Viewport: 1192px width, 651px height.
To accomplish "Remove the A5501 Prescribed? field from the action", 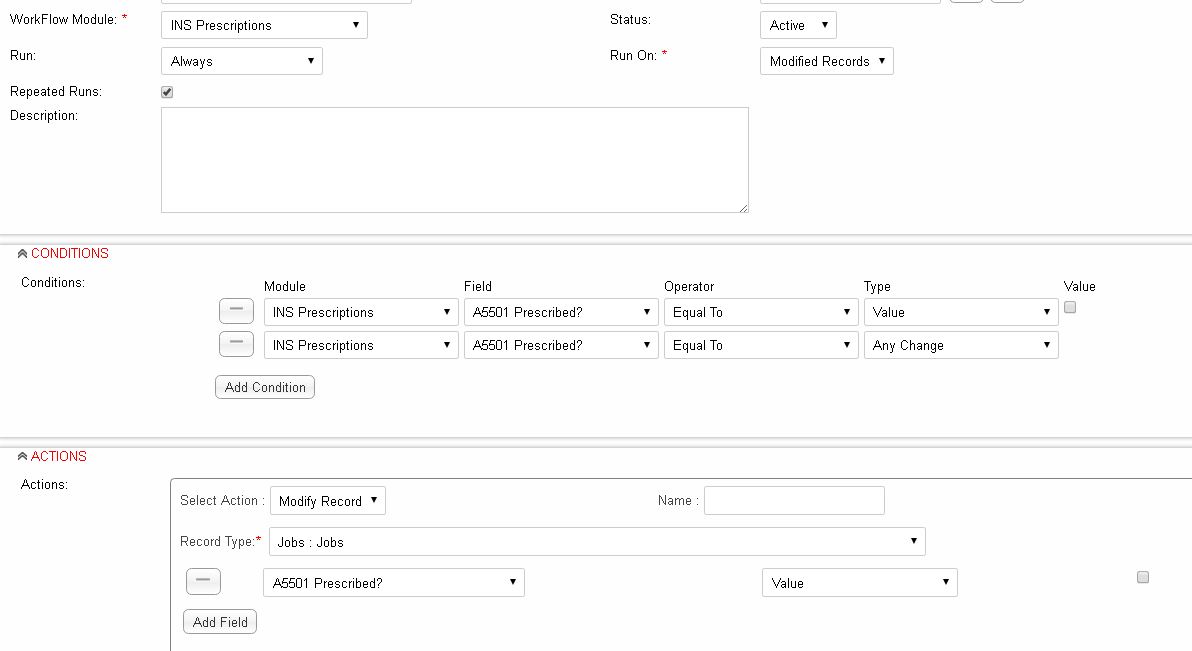I will click(203, 581).
